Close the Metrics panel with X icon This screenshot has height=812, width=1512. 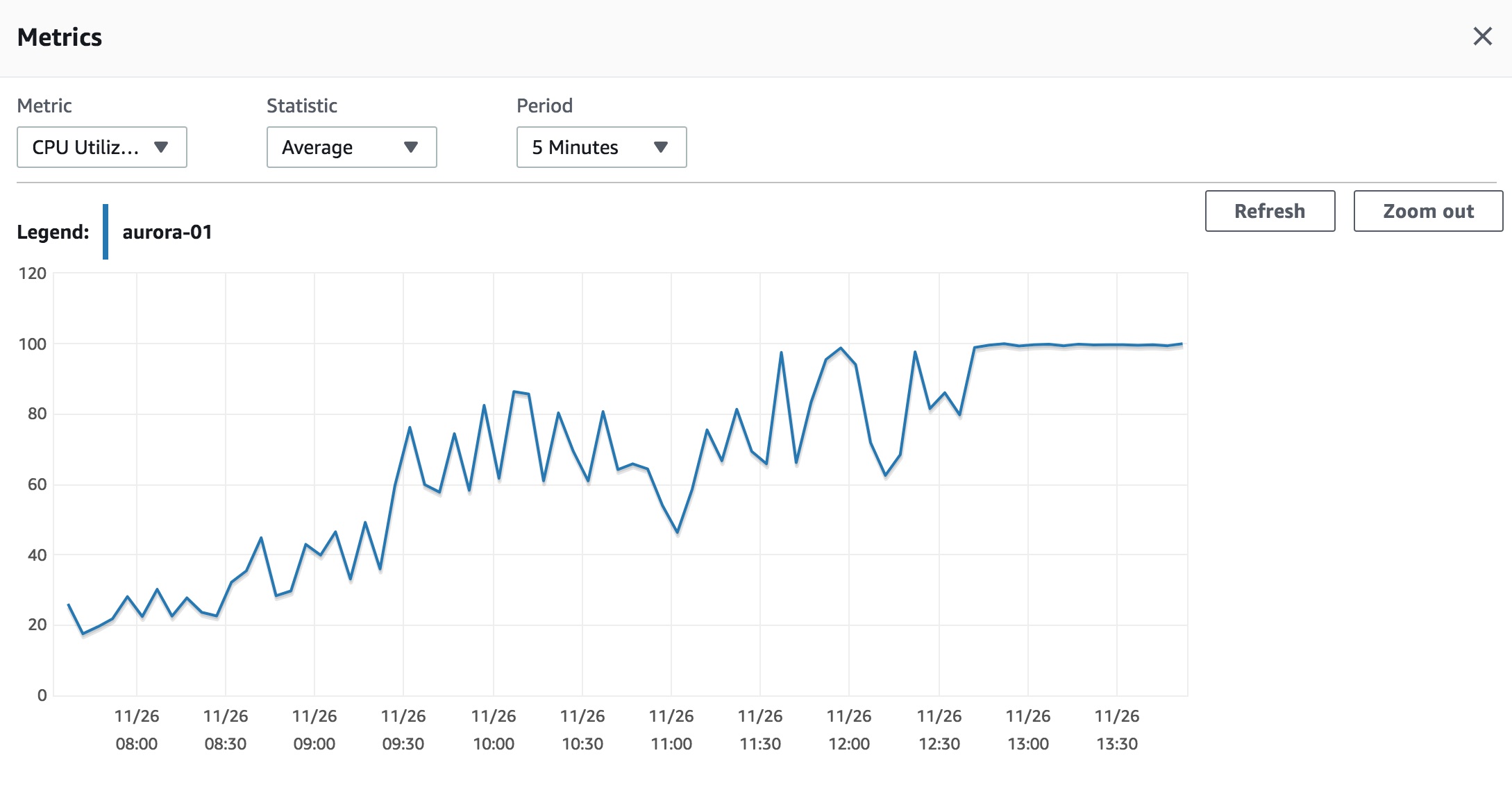1482,36
